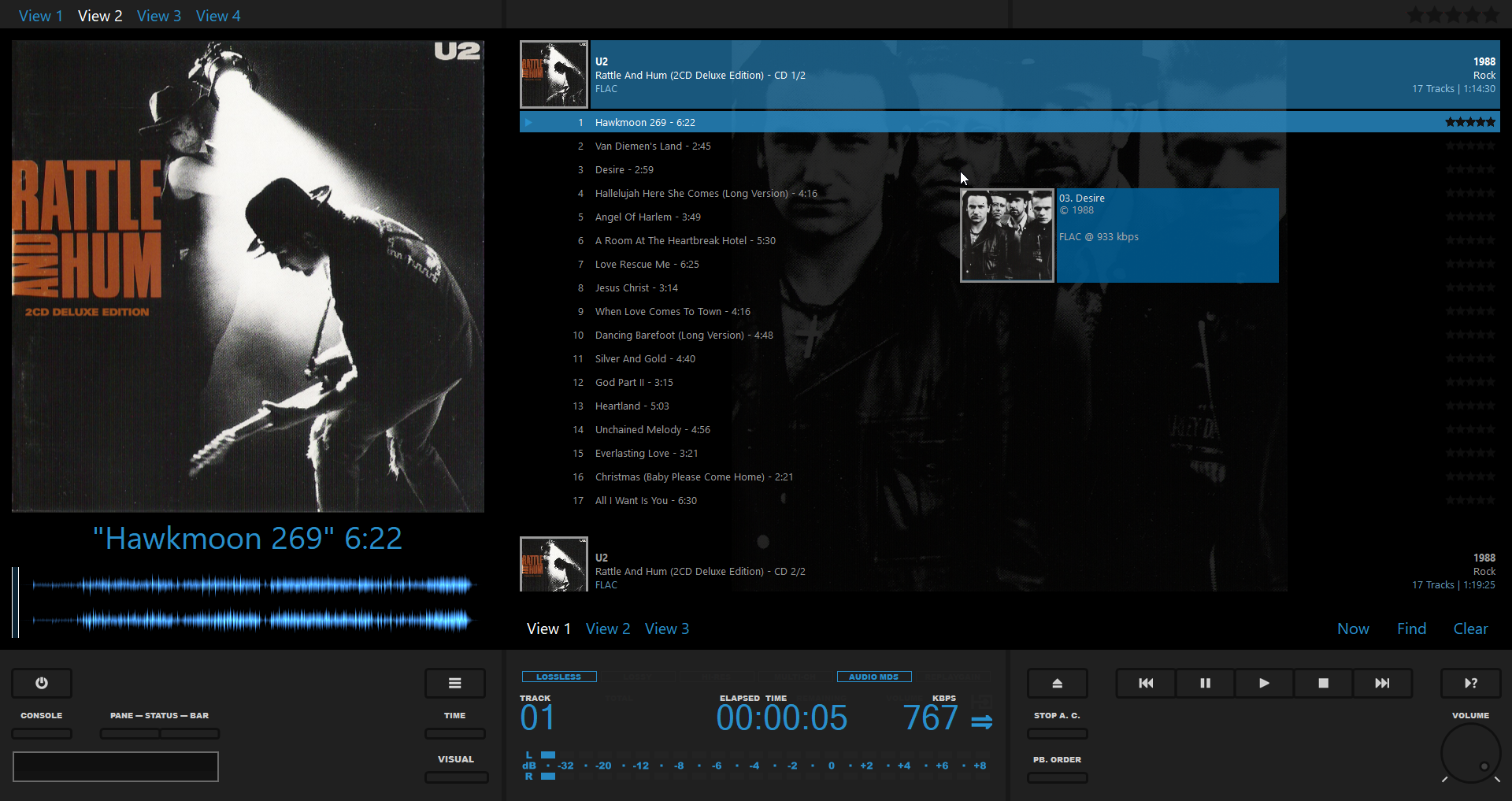Skip to the next track
Image resolution: width=1512 pixels, height=801 pixels.
point(1382,683)
